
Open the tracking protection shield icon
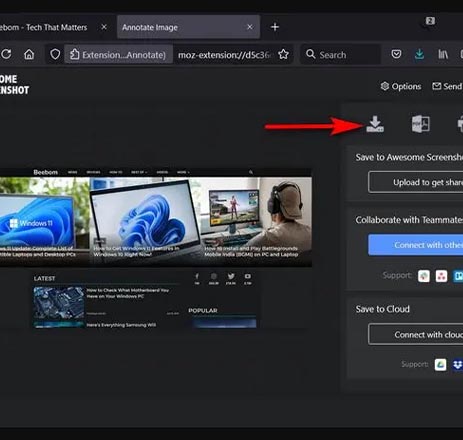55,54
